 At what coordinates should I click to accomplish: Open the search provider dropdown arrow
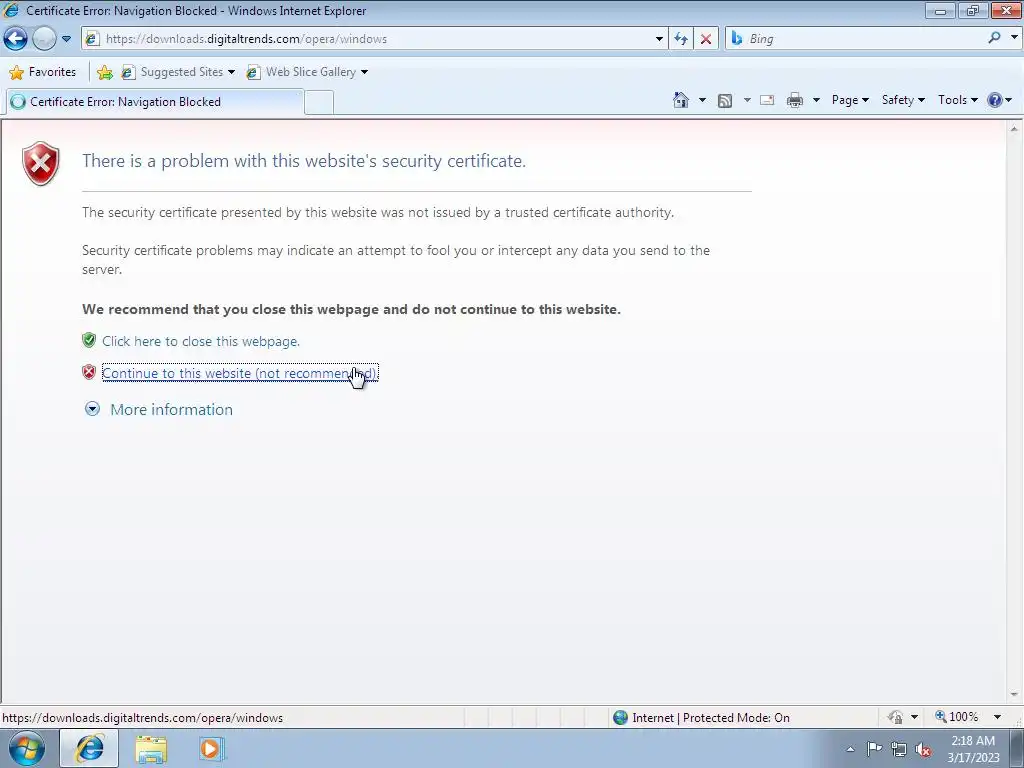(1014, 38)
